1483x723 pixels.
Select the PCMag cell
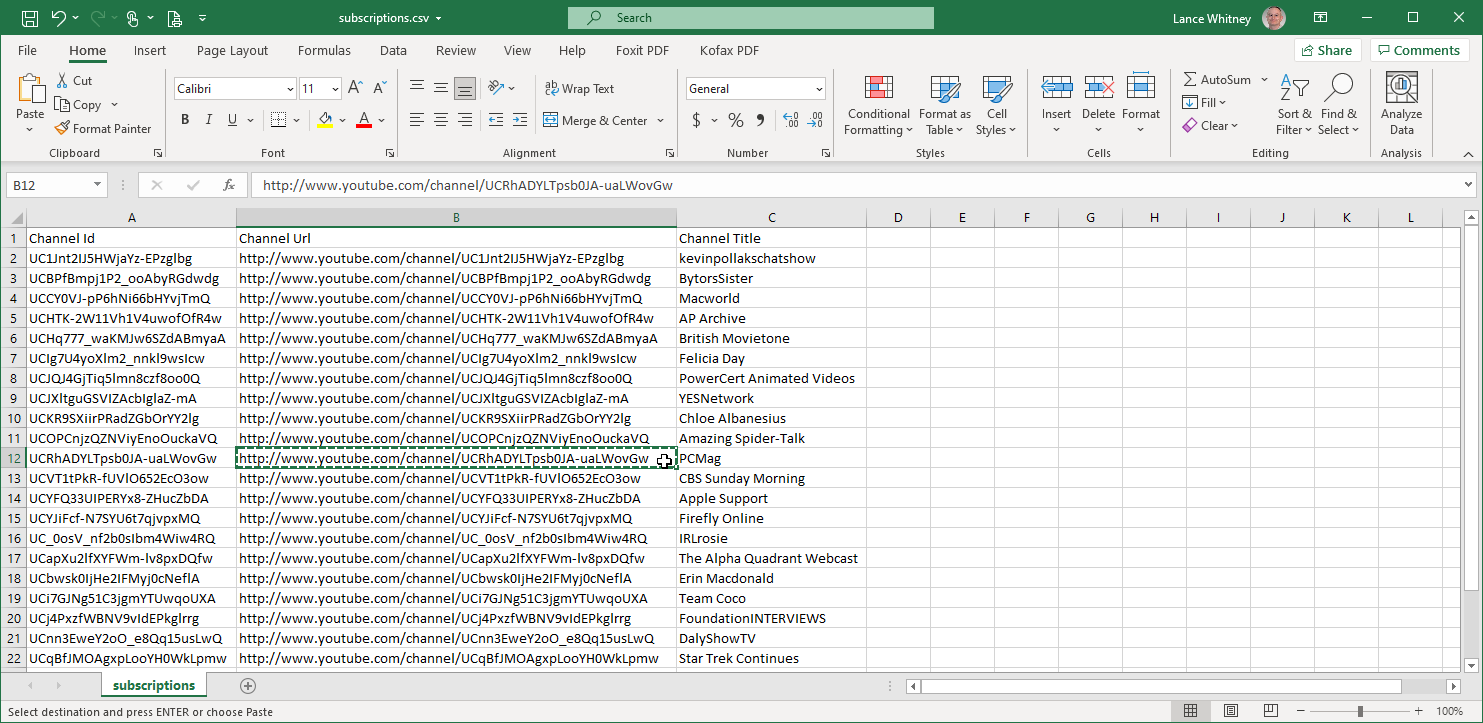[x=771, y=458]
